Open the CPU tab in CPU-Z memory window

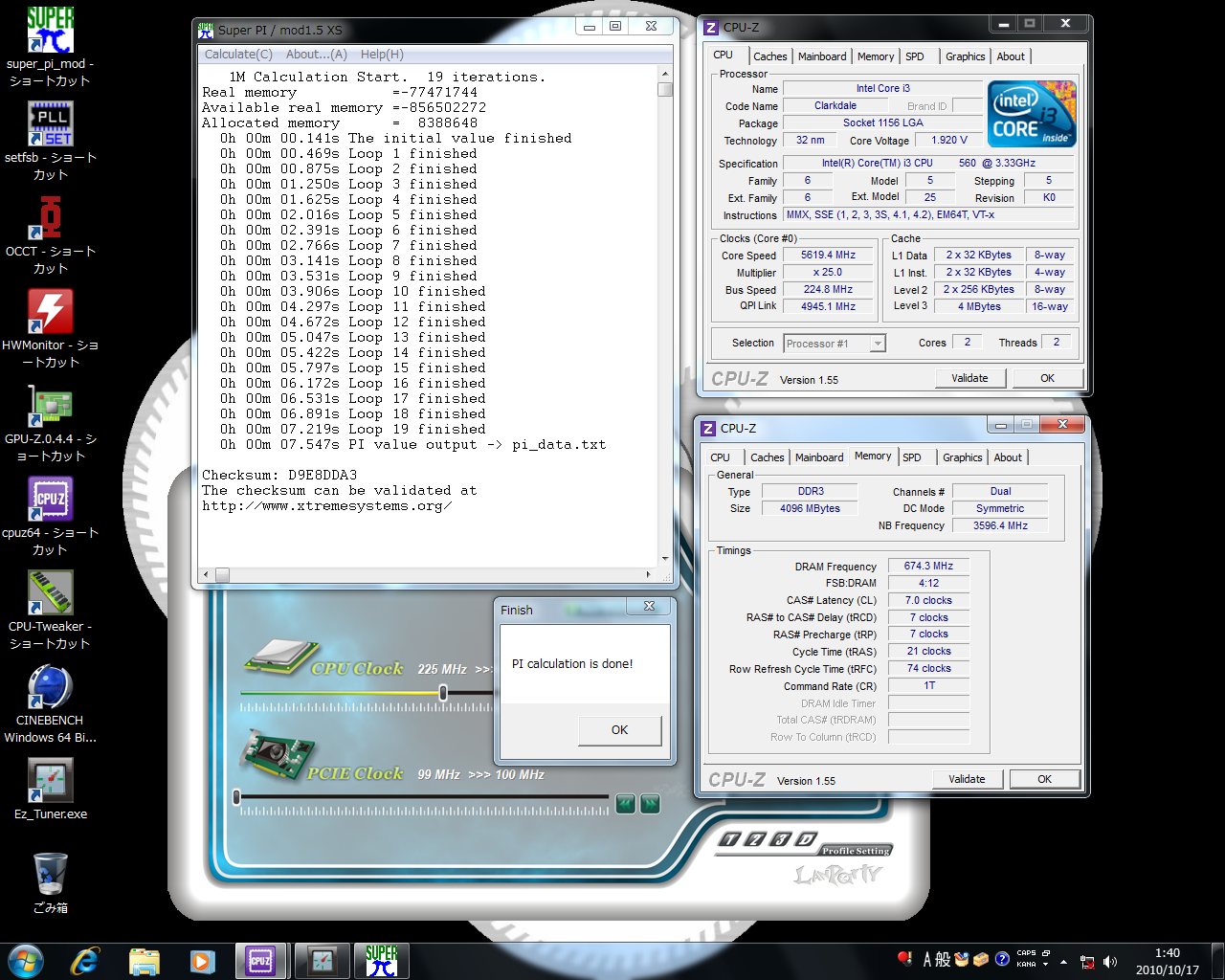(x=720, y=457)
